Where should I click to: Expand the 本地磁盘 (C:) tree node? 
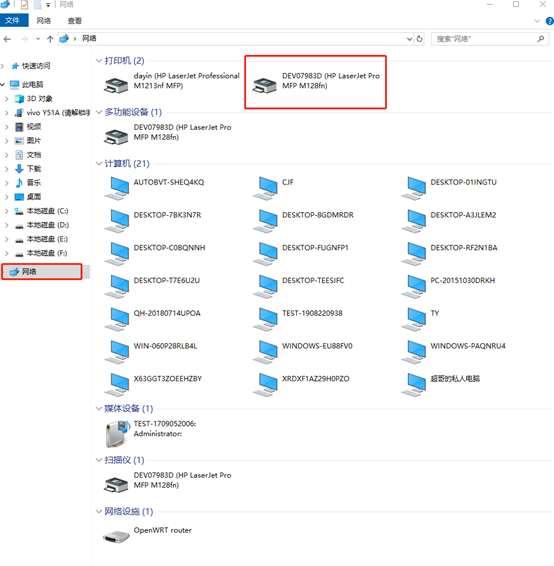click(x=6, y=211)
